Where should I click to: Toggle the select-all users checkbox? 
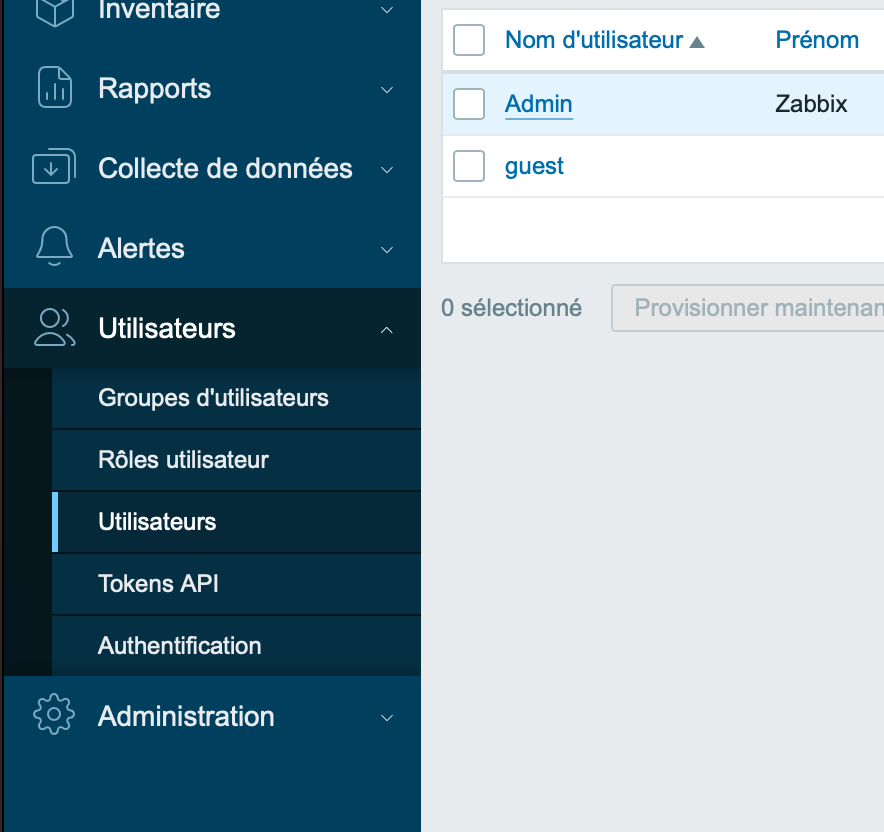pyautogui.click(x=469, y=41)
